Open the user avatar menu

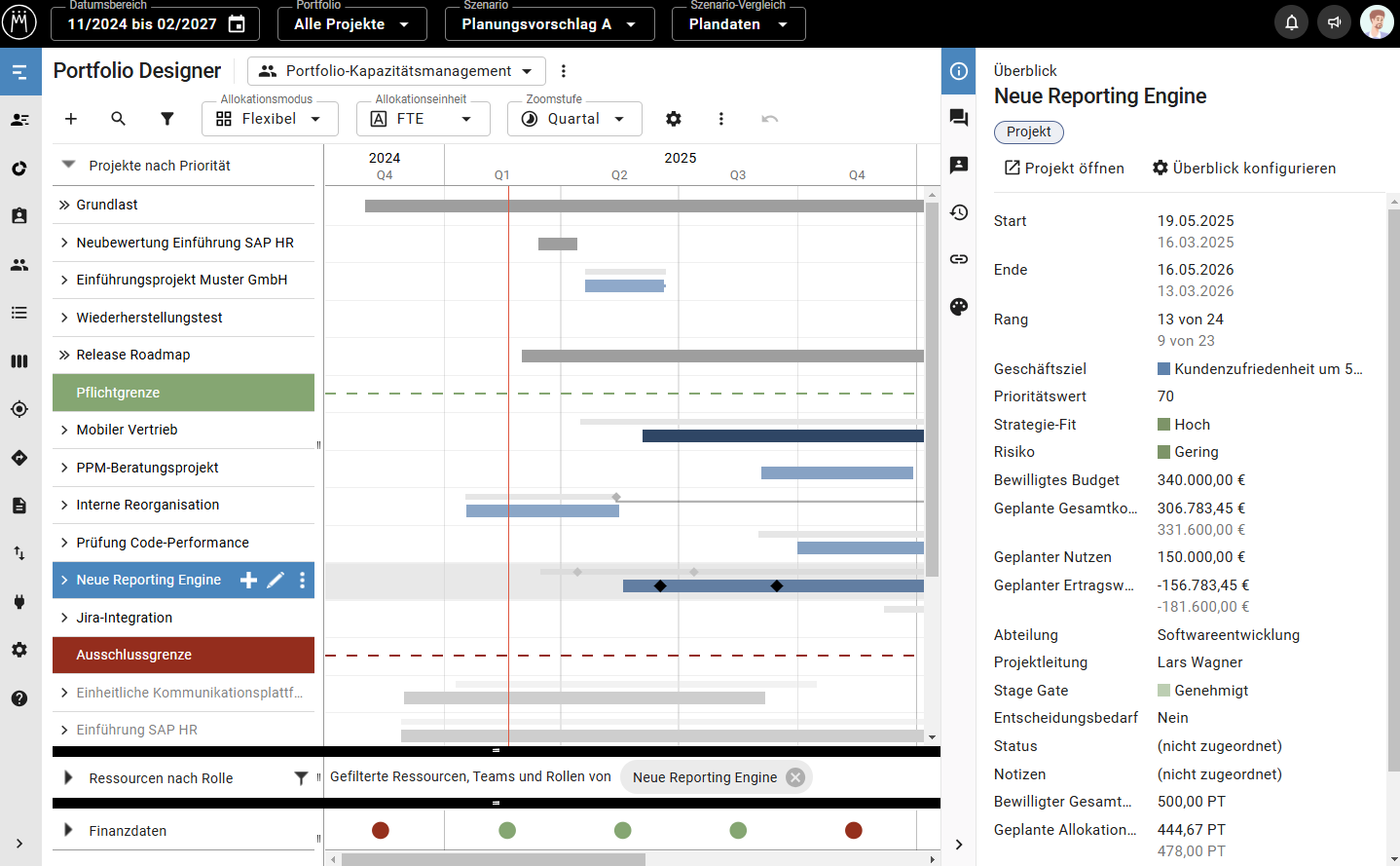tap(1377, 22)
